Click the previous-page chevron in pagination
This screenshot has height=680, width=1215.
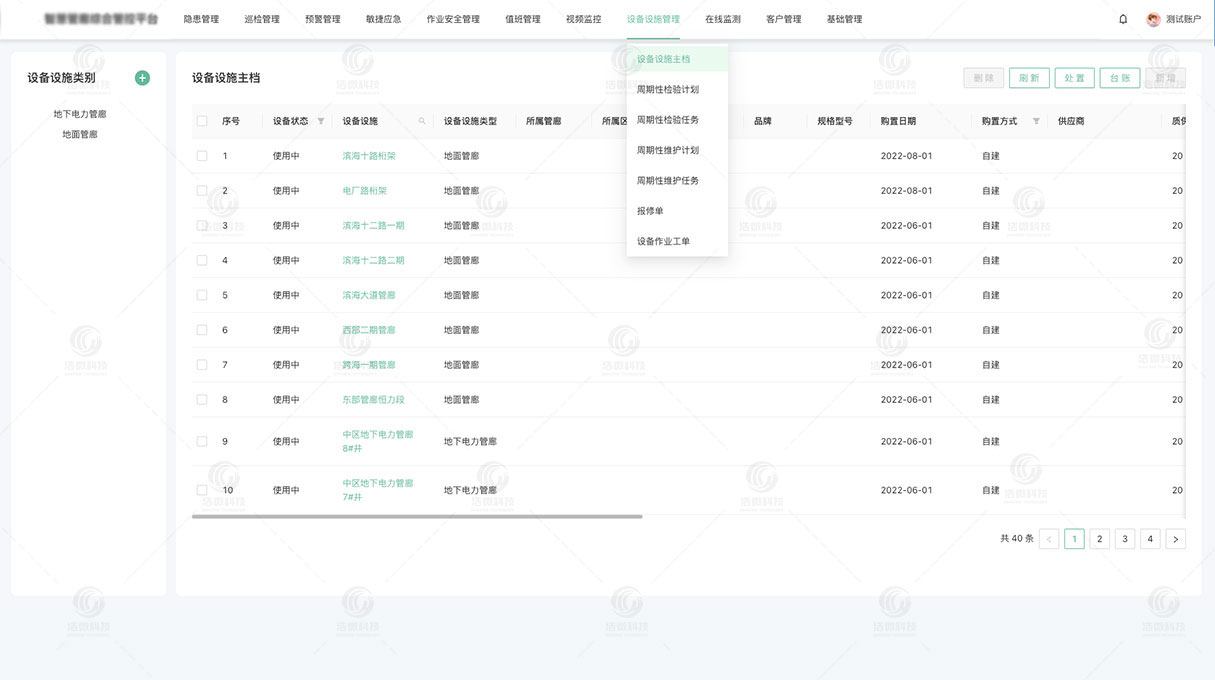pos(1049,538)
